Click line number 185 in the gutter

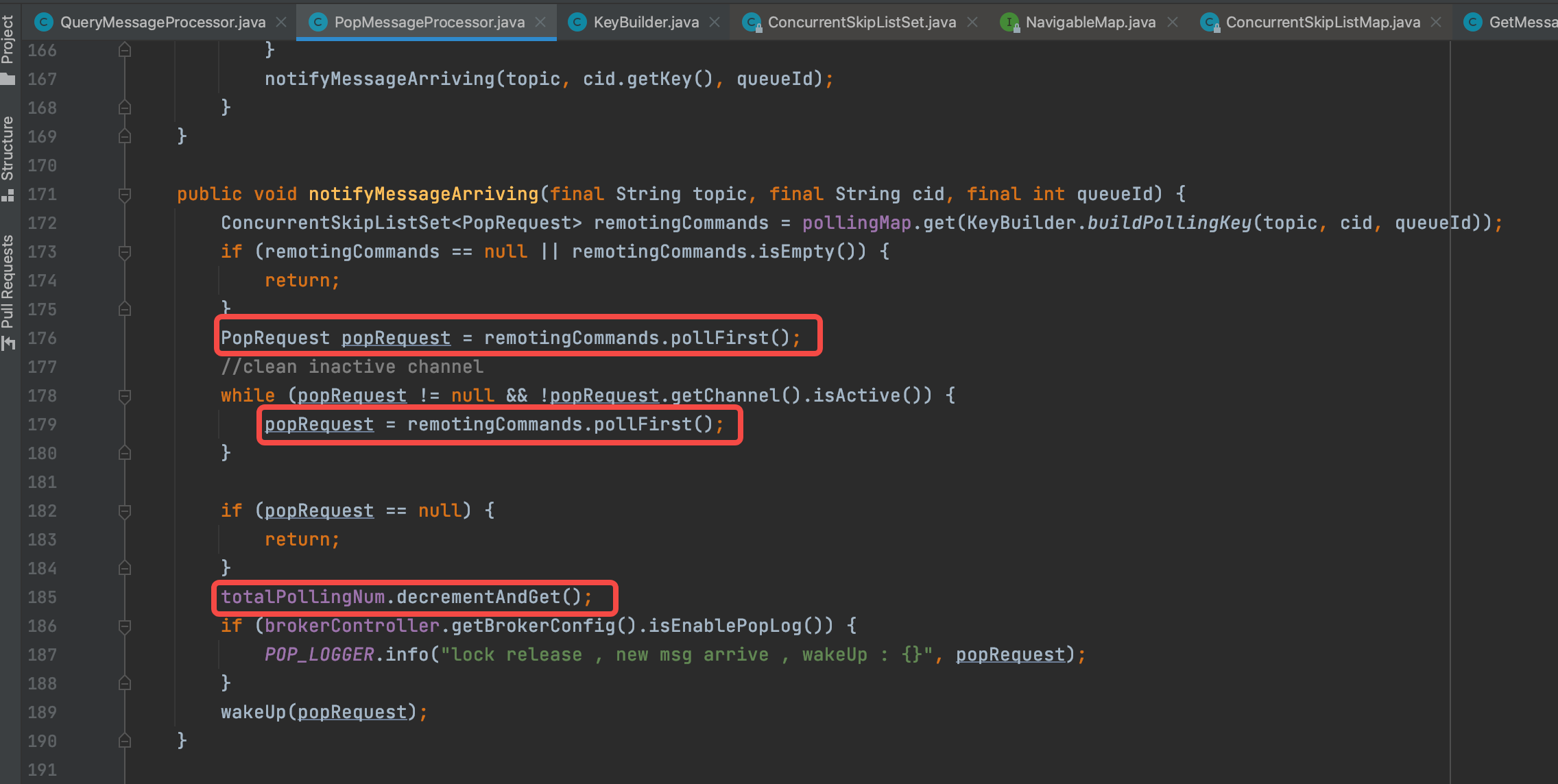42,598
